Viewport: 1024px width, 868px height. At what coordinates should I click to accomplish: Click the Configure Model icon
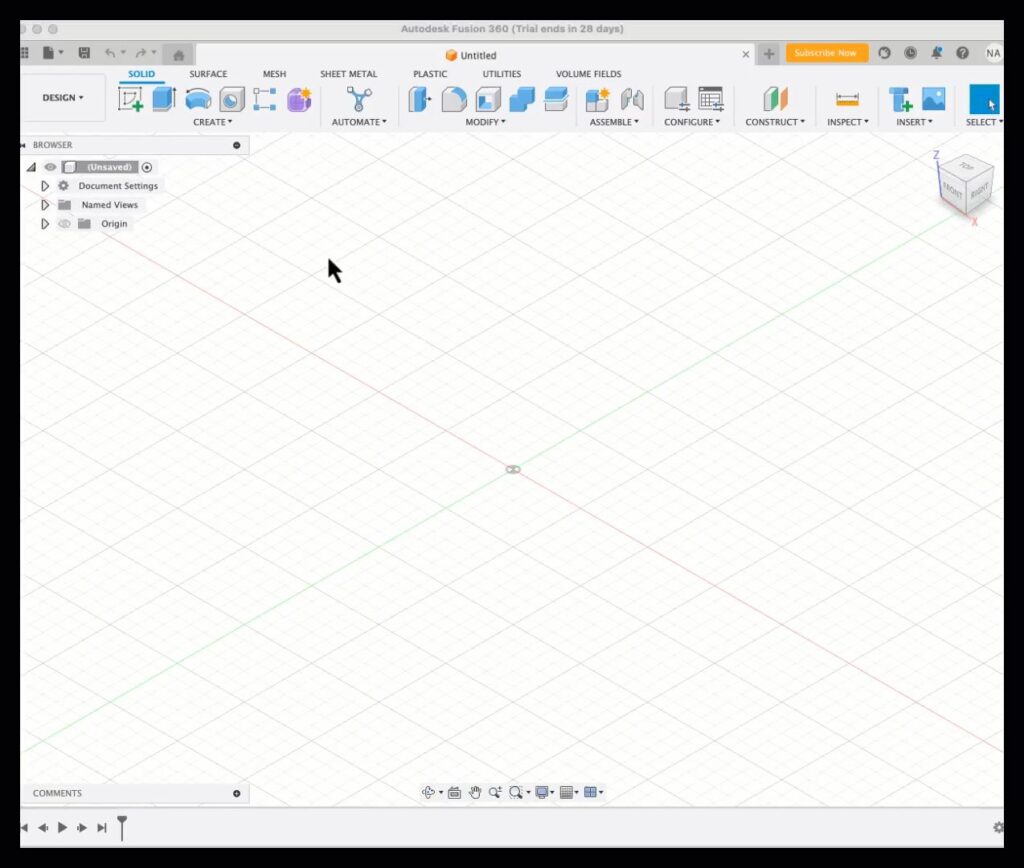(x=677, y=99)
